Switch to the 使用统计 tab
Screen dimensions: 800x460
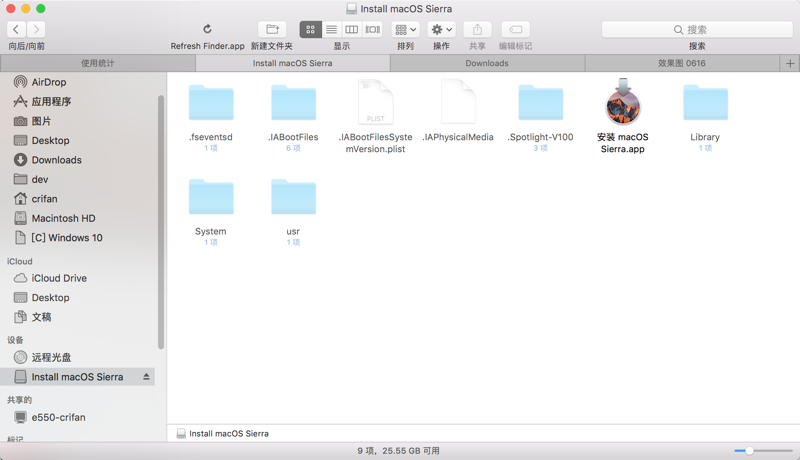coord(98,63)
